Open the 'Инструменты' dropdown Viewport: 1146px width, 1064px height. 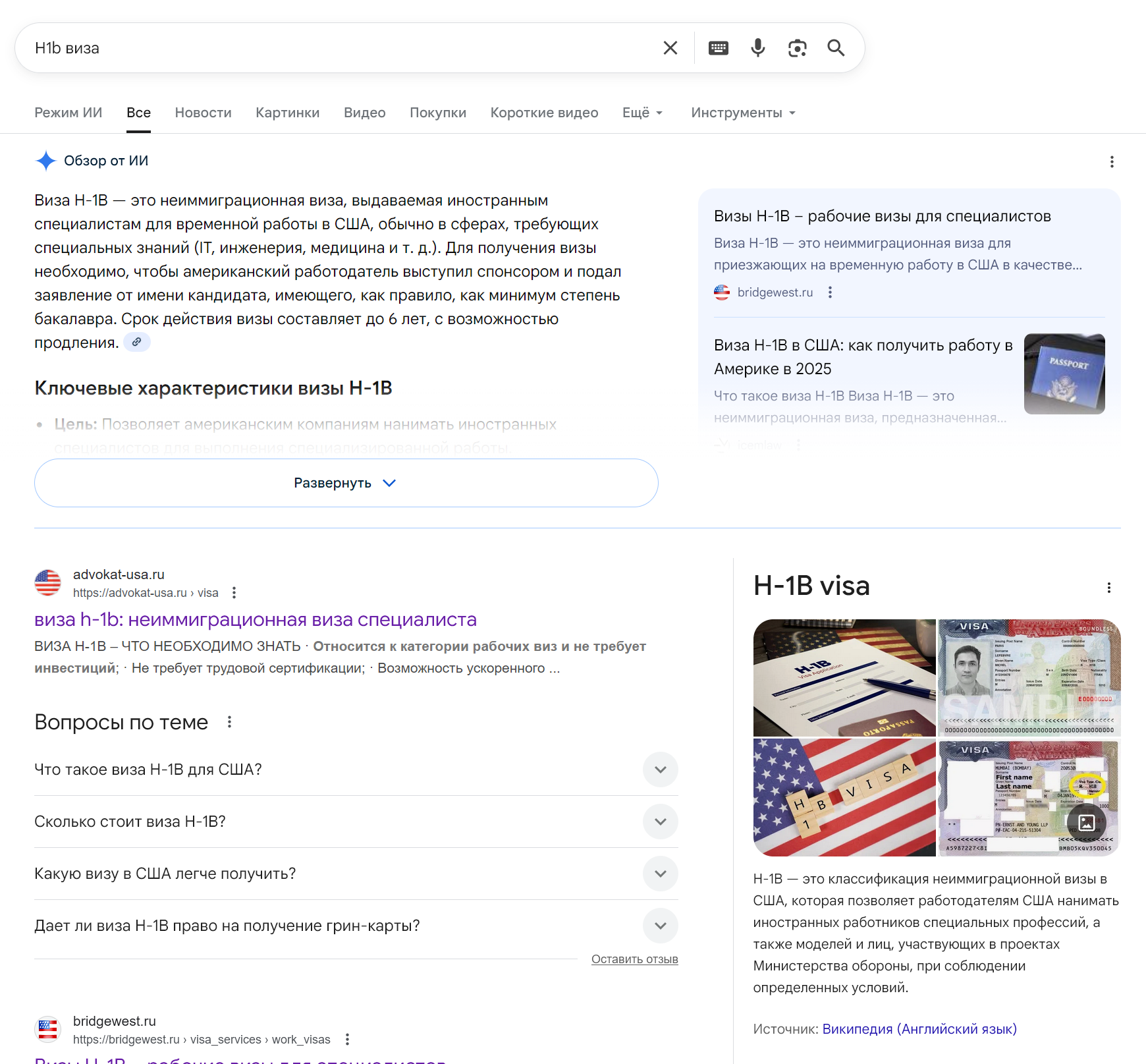pyautogui.click(x=744, y=113)
